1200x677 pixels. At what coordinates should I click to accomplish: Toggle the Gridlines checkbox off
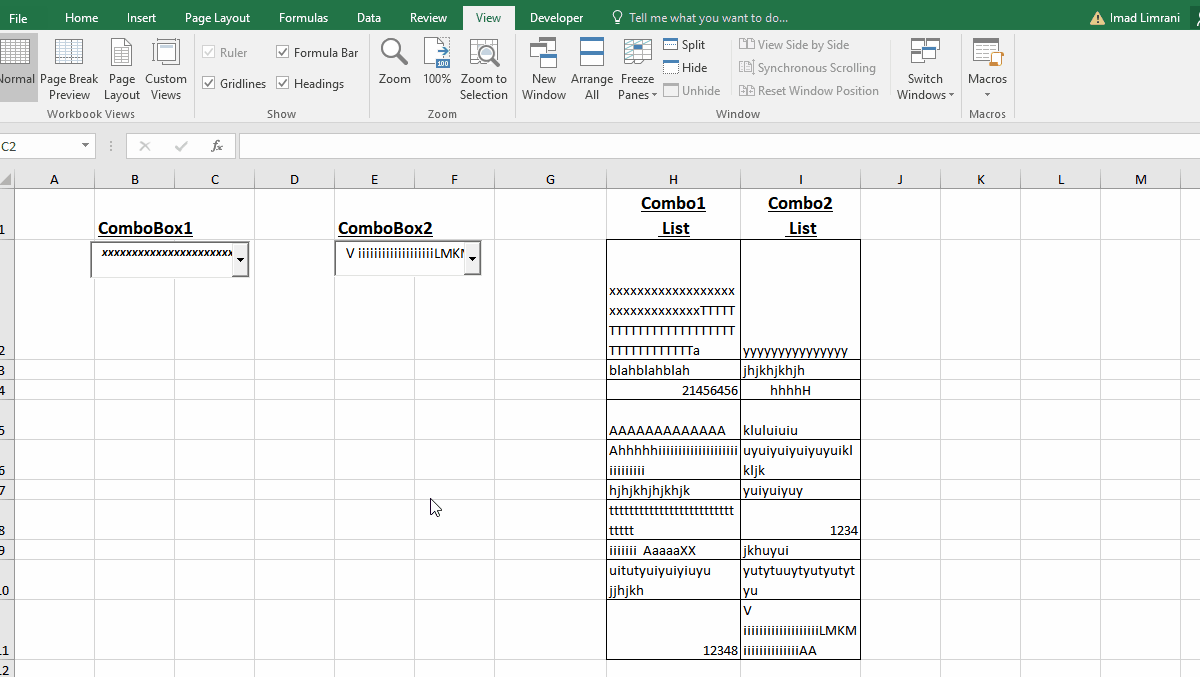pos(209,83)
